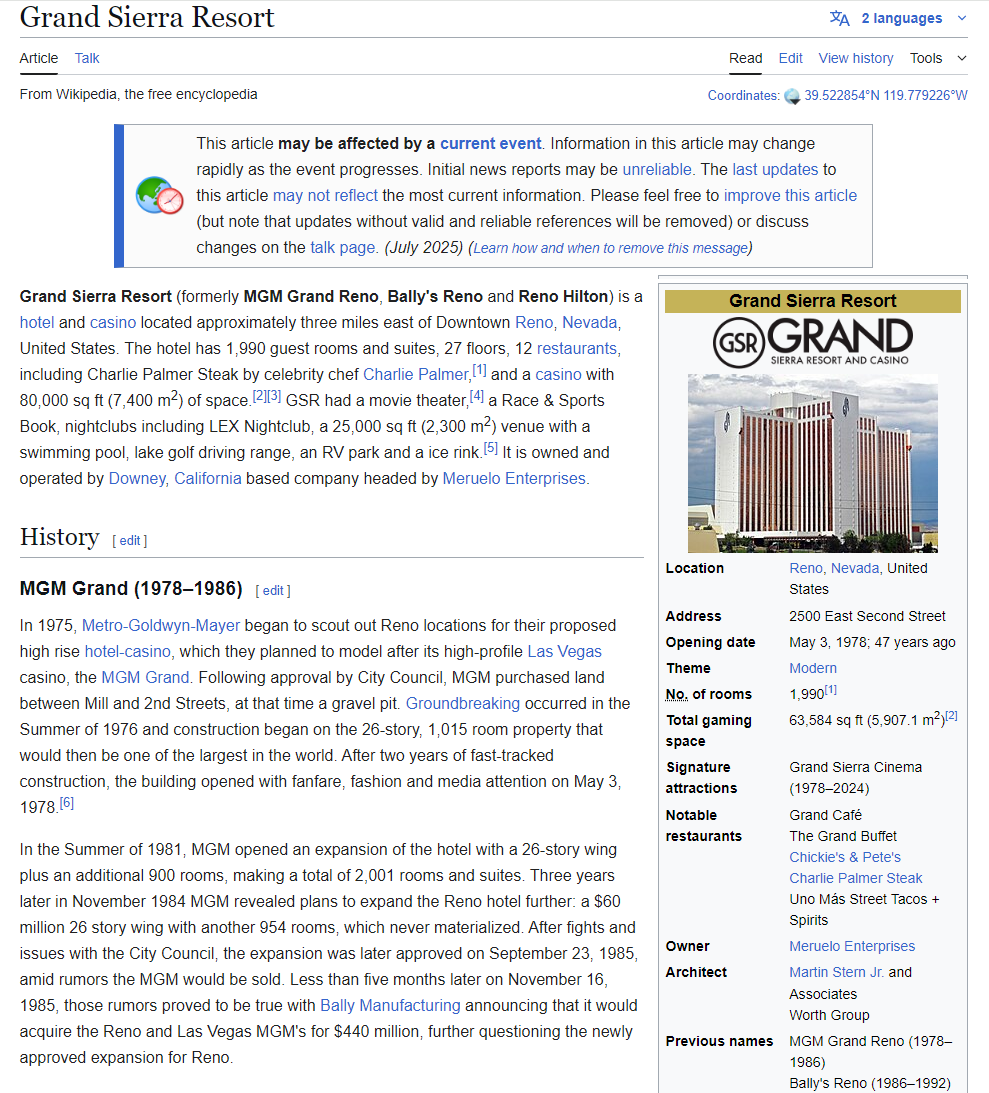Open citation [5] after ice rink

click(491, 448)
